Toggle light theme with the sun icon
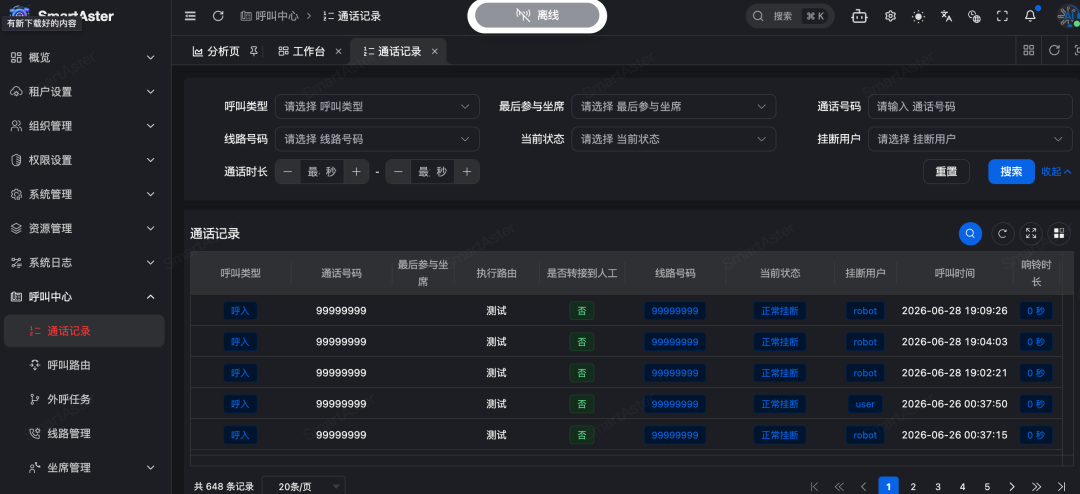The width and height of the screenshot is (1080, 494). point(918,16)
